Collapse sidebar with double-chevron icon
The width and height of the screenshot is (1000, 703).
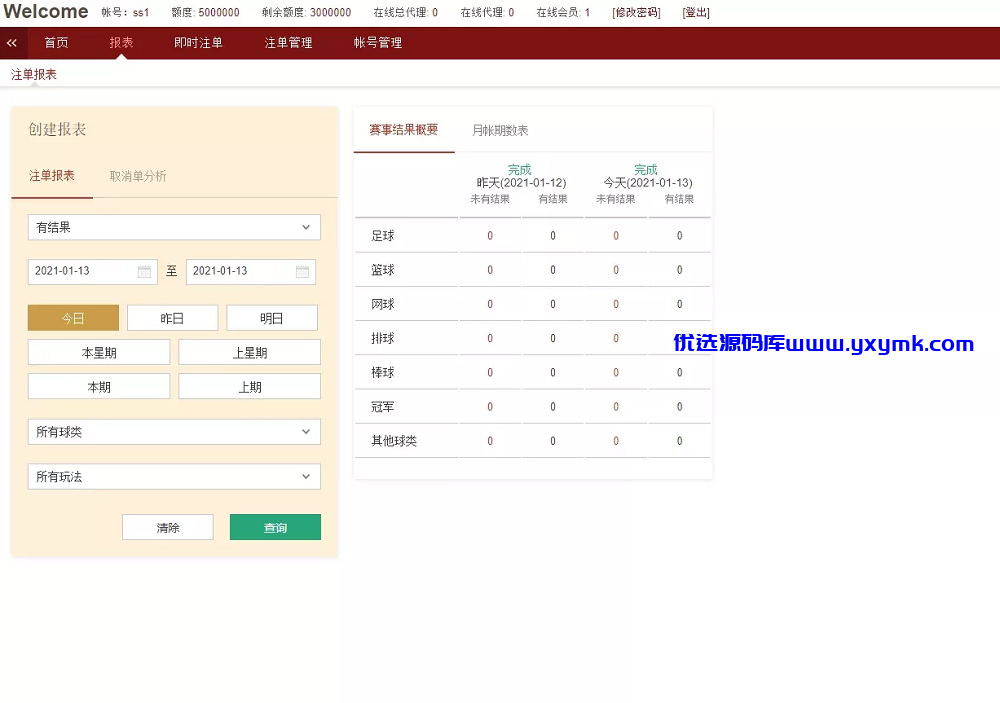[11, 43]
